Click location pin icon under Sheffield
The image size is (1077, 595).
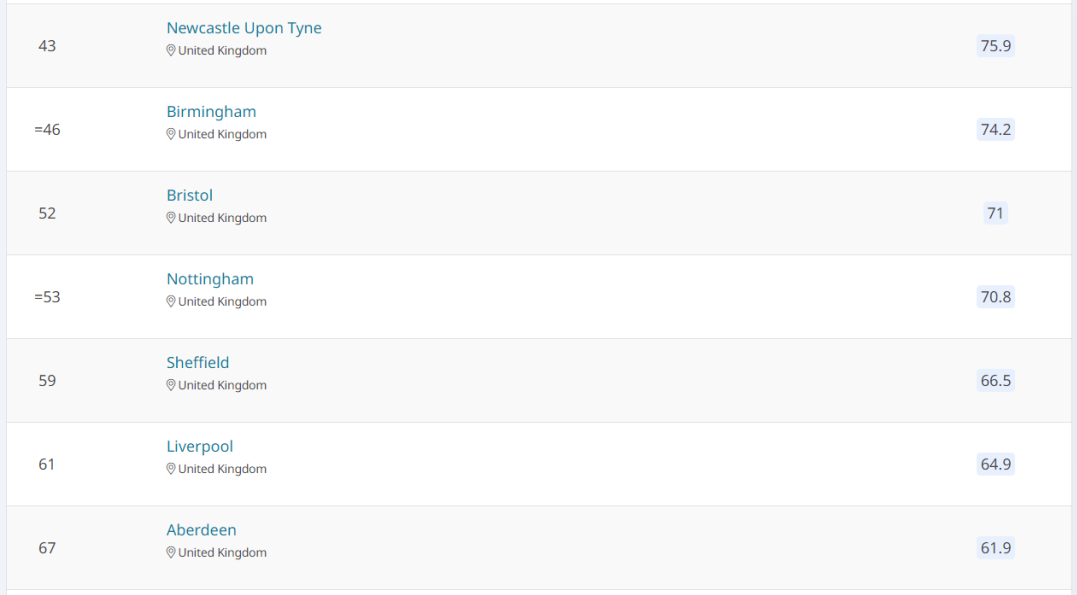[x=170, y=385]
